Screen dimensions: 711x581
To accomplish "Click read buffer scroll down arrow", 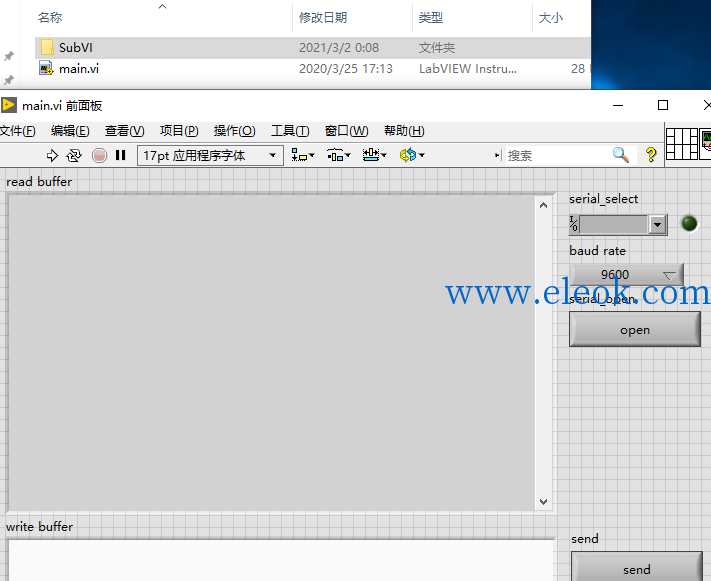I will [543, 502].
